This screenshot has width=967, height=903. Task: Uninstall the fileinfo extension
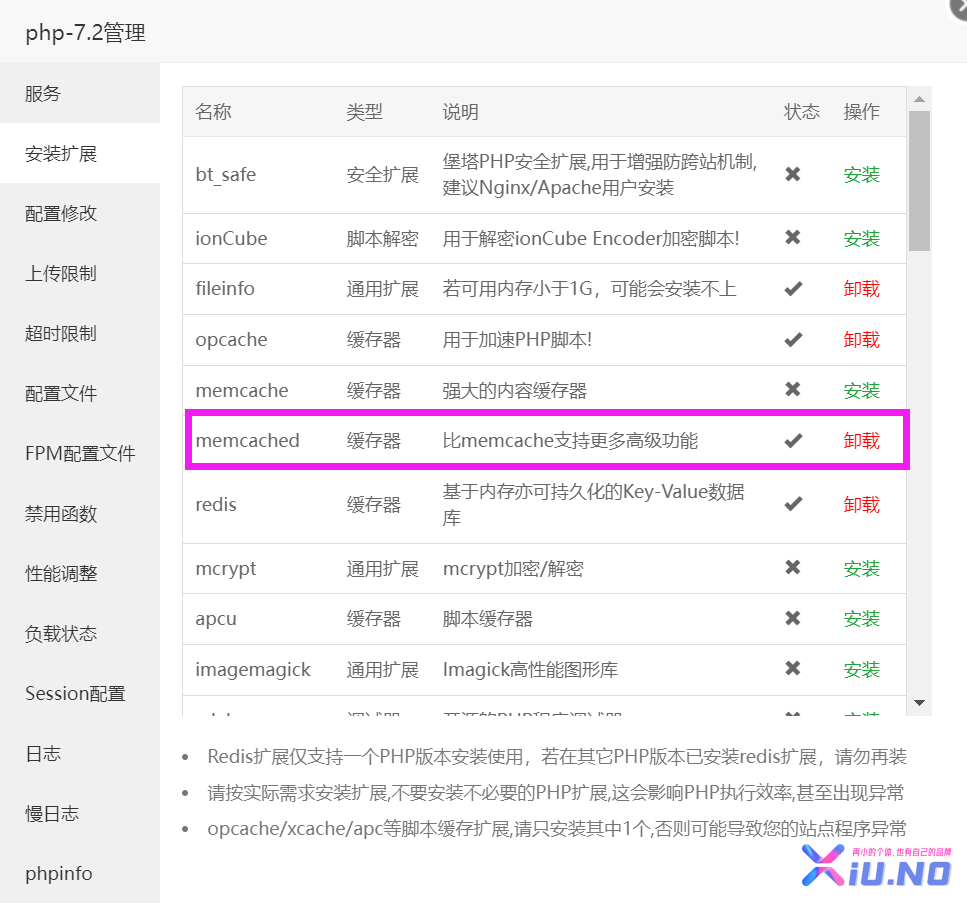862,289
